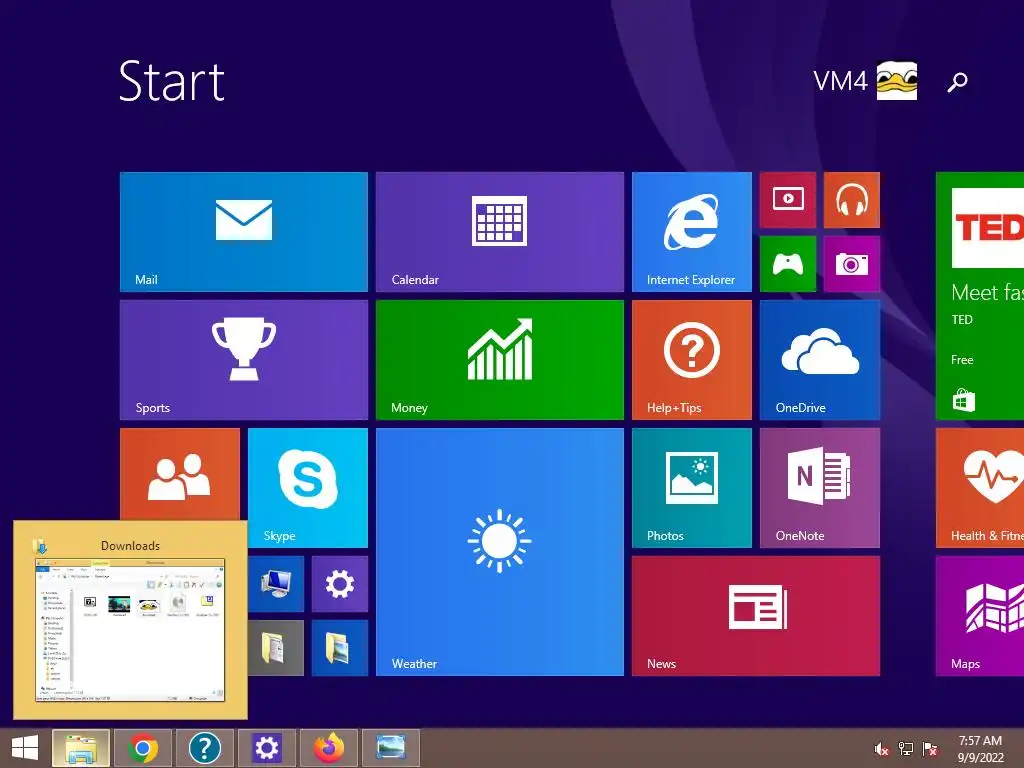Click the "Downloads" preview title
Screen dimensions: 1024x768
pos(131,545)
